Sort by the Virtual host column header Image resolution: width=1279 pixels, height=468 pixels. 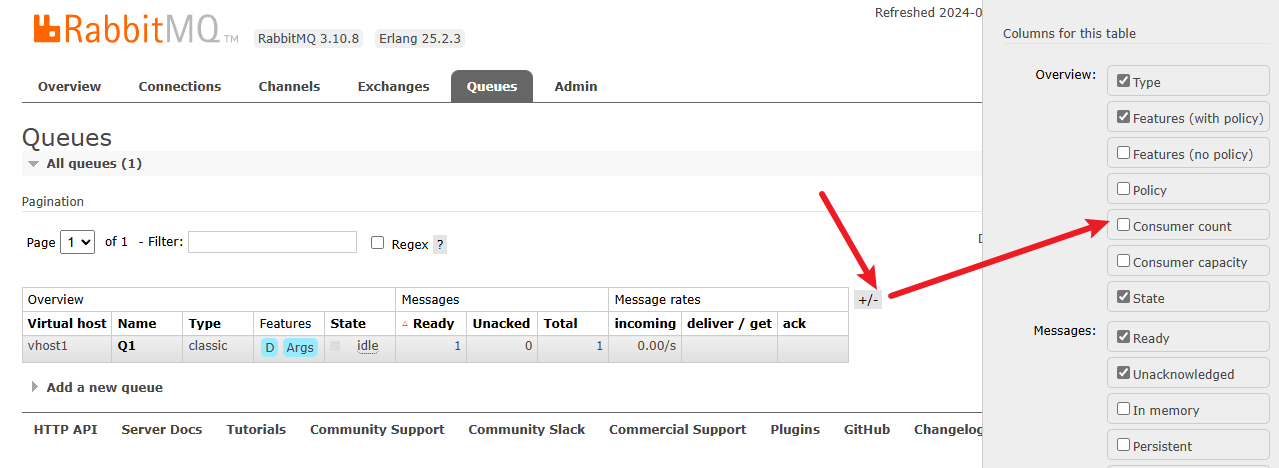66,324
